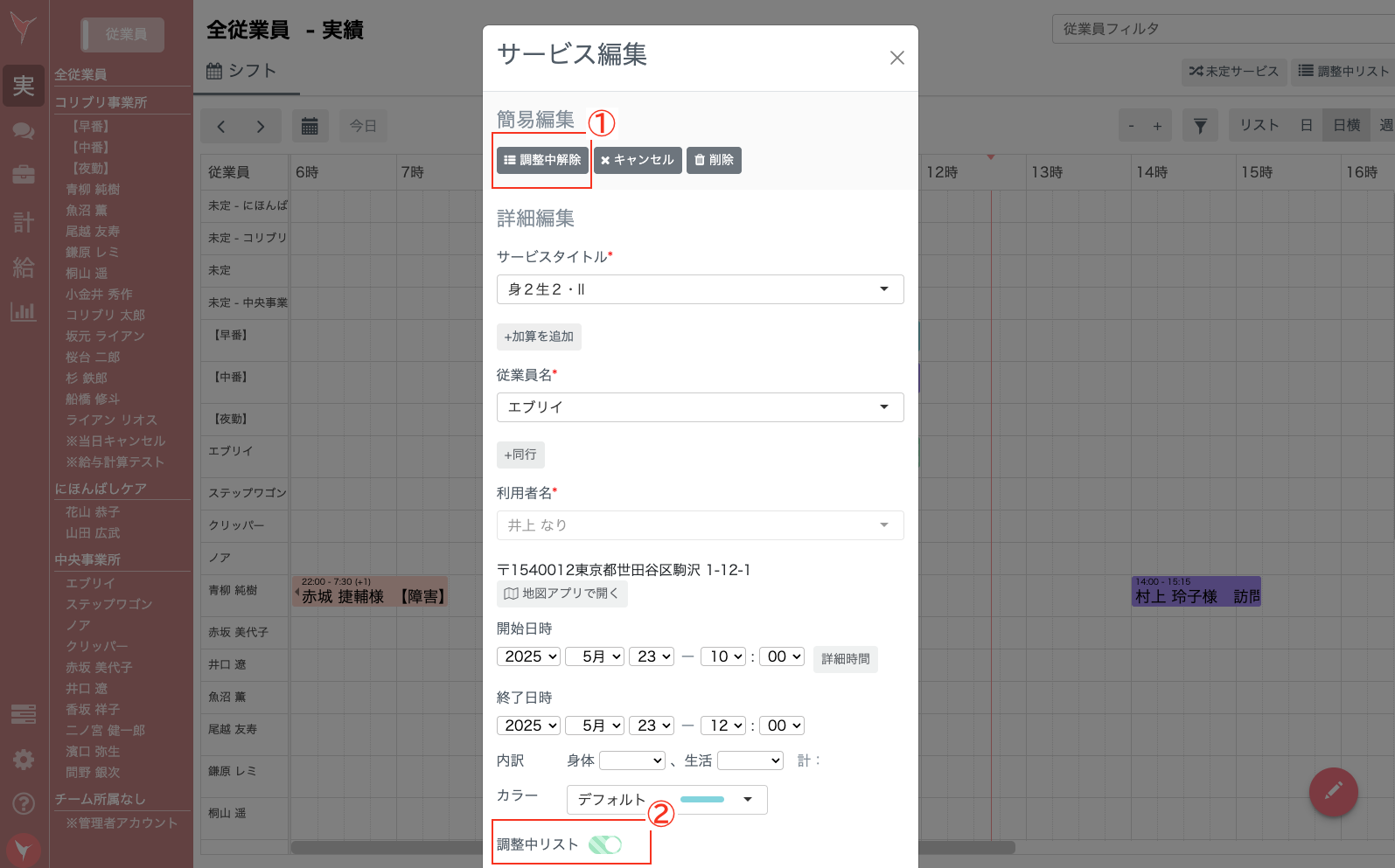Open the calendar date picker icon
1395x868 pixels.
(310, 126)
